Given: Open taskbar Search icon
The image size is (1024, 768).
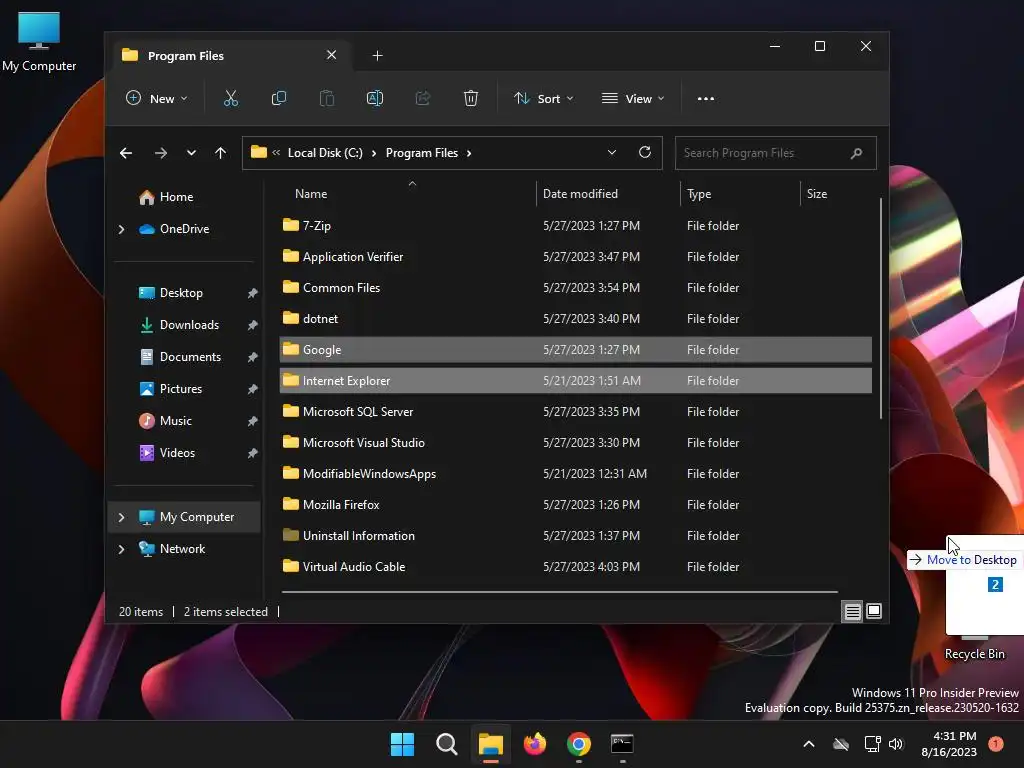Looking at the screenshot, I should (x=447, y=744).
